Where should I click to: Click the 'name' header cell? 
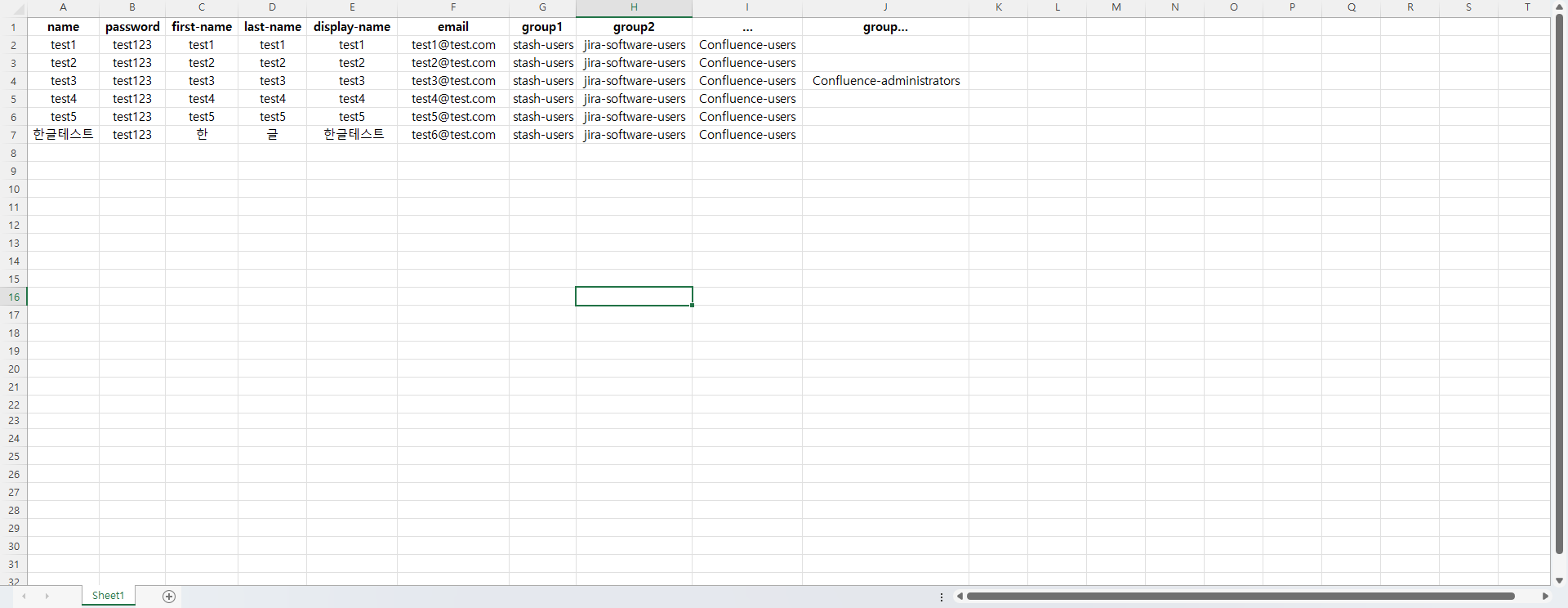(x=63, y=27)
